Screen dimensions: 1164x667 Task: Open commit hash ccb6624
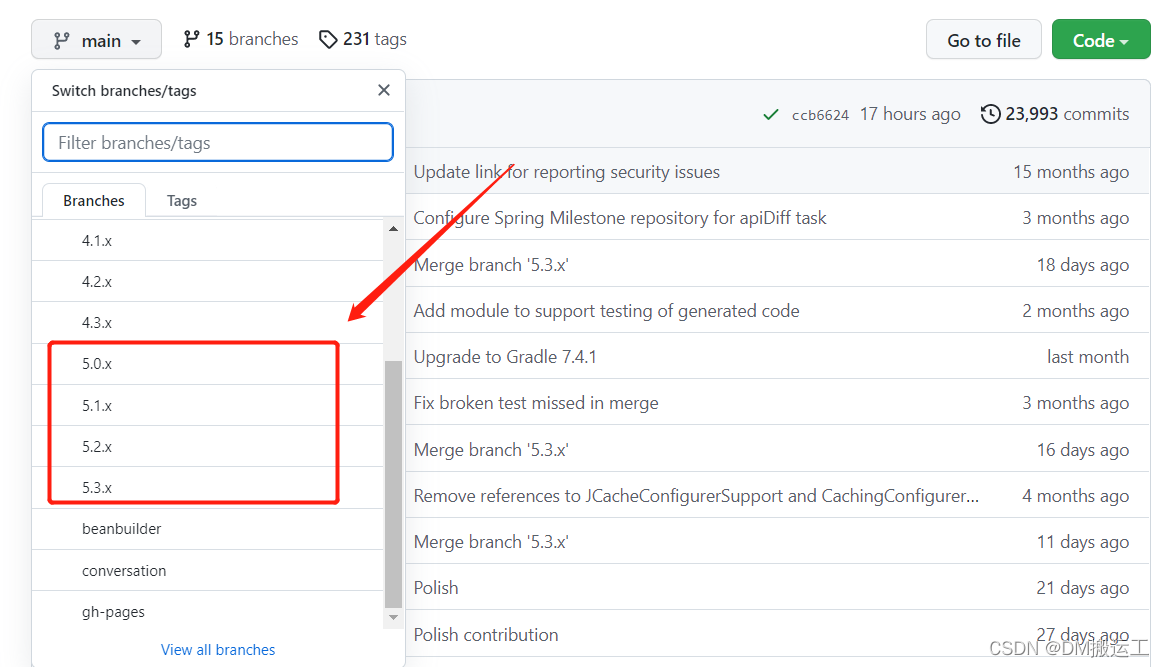[820, 114]
